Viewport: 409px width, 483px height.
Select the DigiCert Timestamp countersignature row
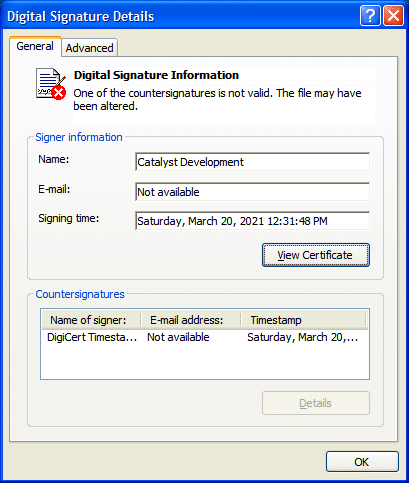(x=205, y=337)
